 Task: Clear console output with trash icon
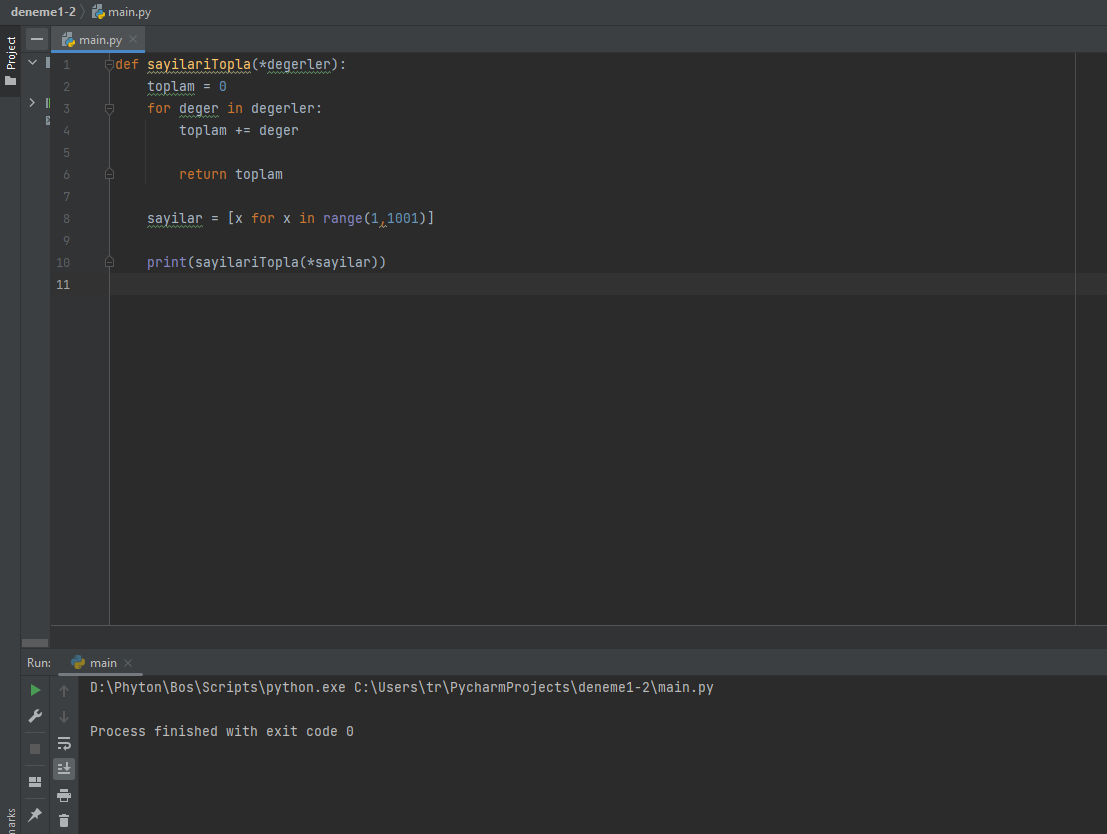pyautogui.click(x=64, y=820)
